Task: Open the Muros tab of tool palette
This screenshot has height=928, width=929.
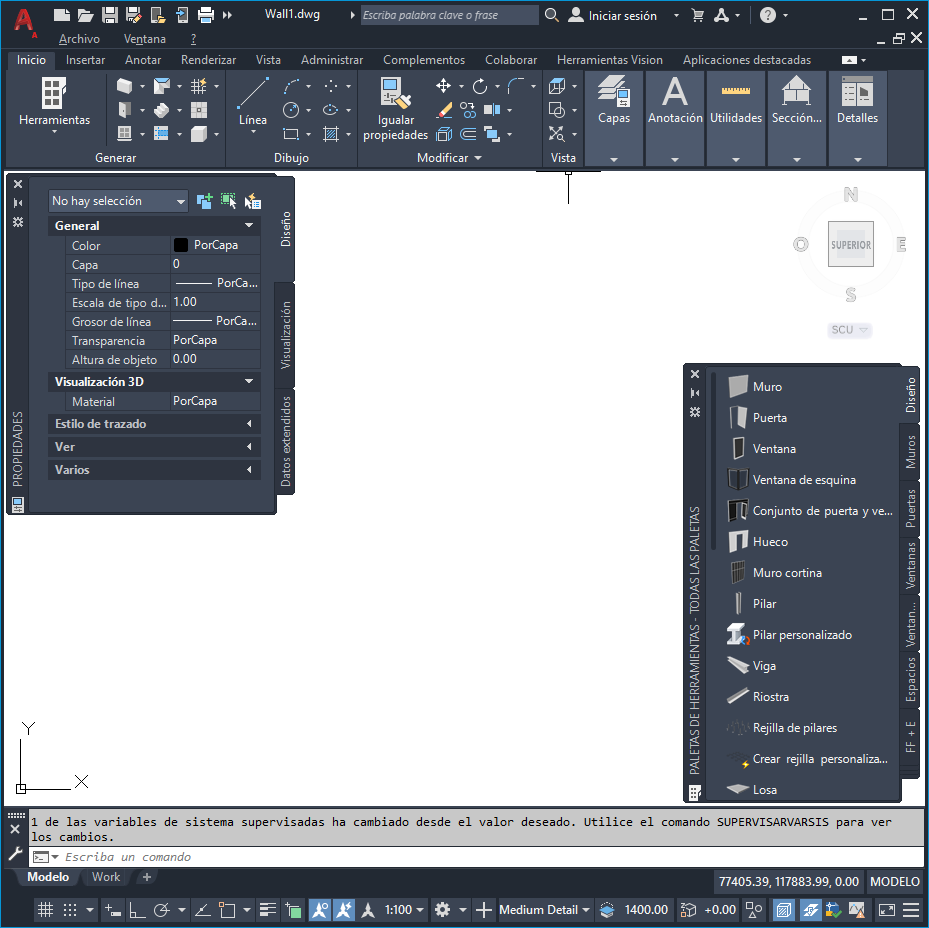Action: coord(910,452)
